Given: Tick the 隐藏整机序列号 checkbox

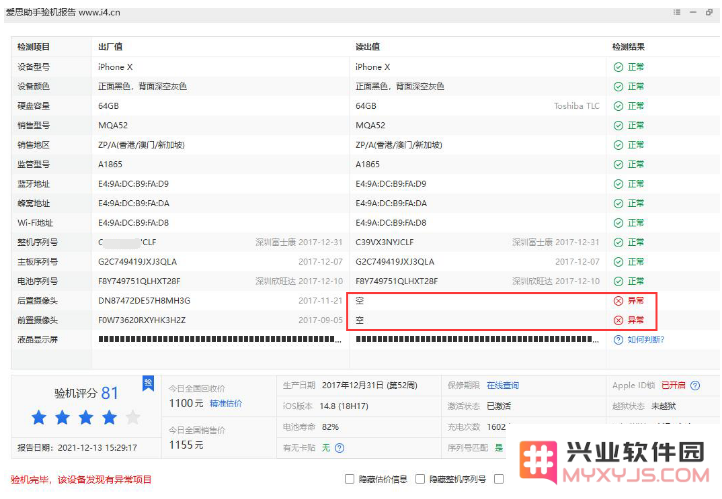Looking at the screenshot, I should tap(420, 479).
